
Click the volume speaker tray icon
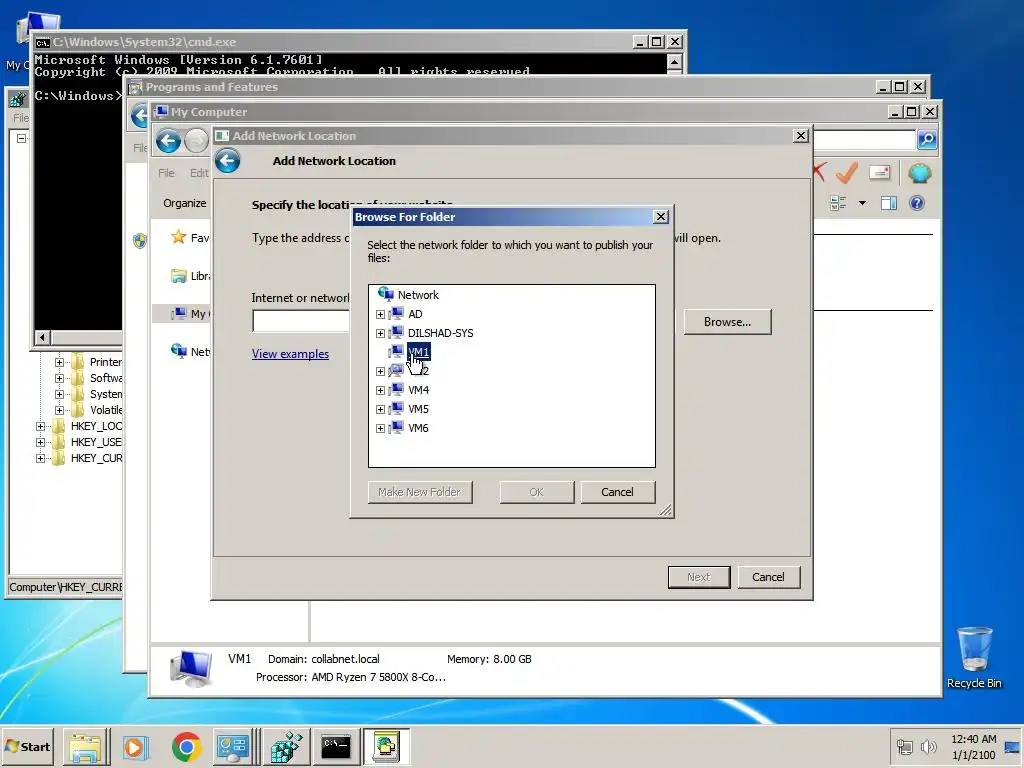[928, 746]
